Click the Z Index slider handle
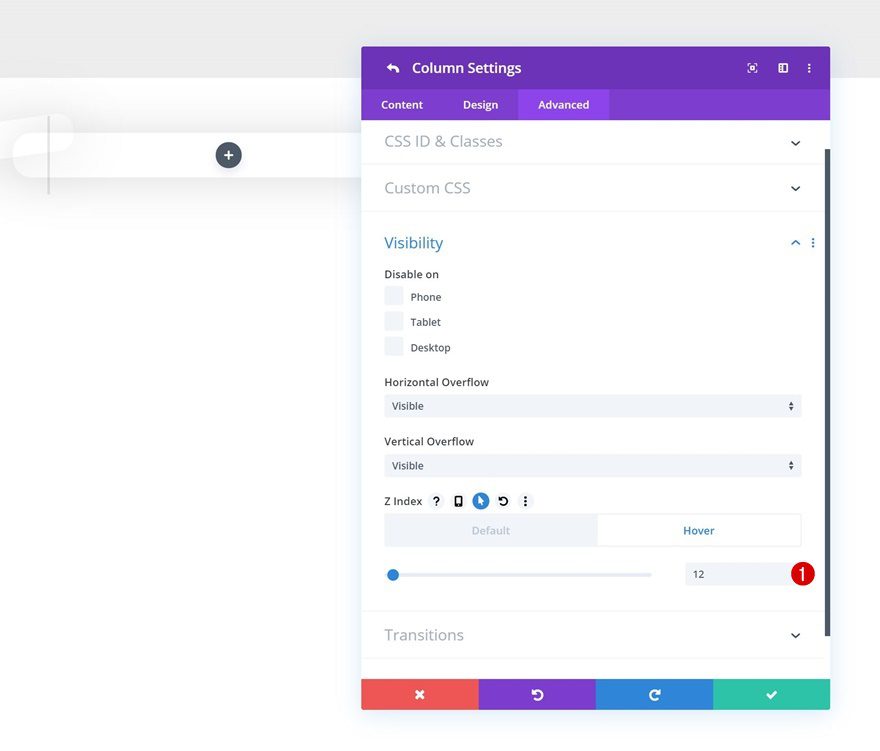 [392, 574]
